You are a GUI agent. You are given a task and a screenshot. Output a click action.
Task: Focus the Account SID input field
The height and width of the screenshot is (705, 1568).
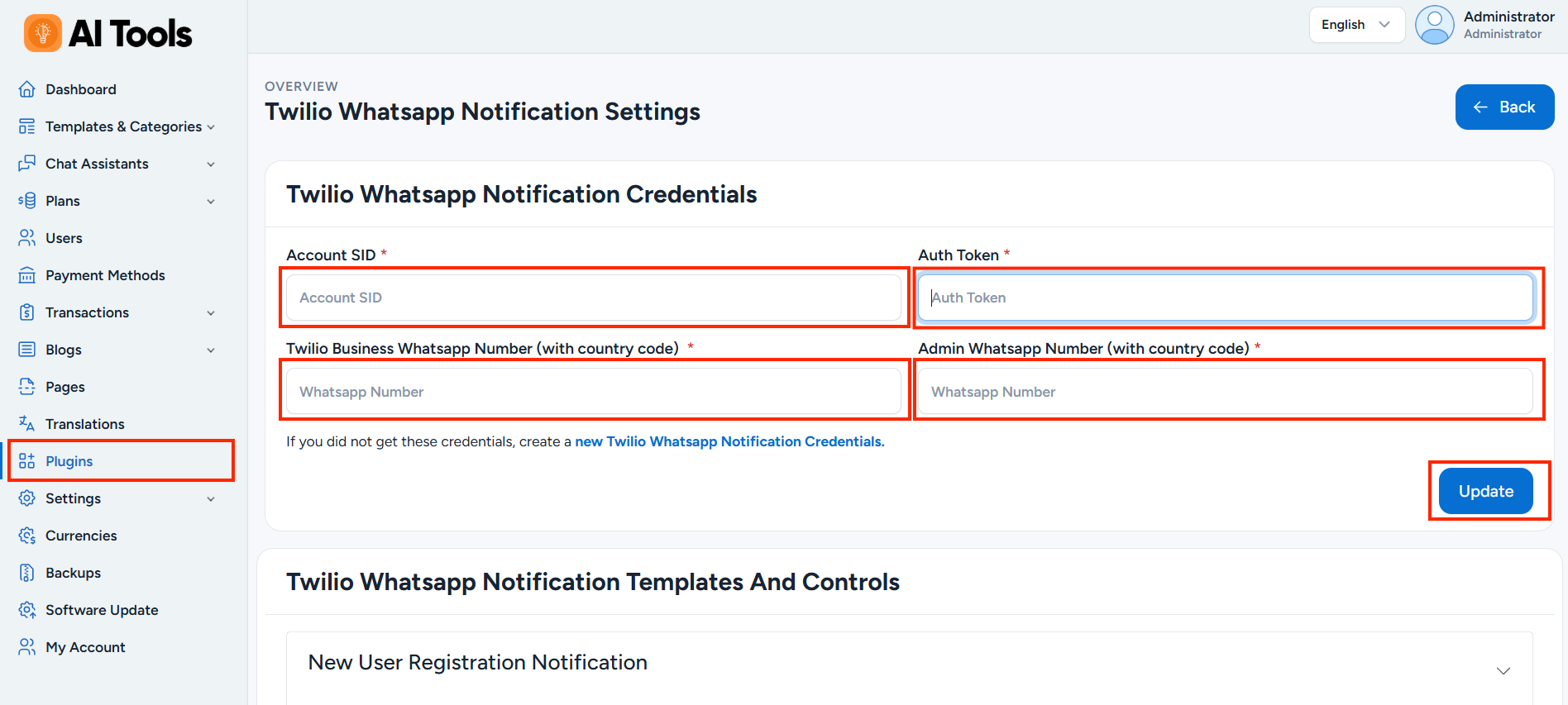pos(594,298)
